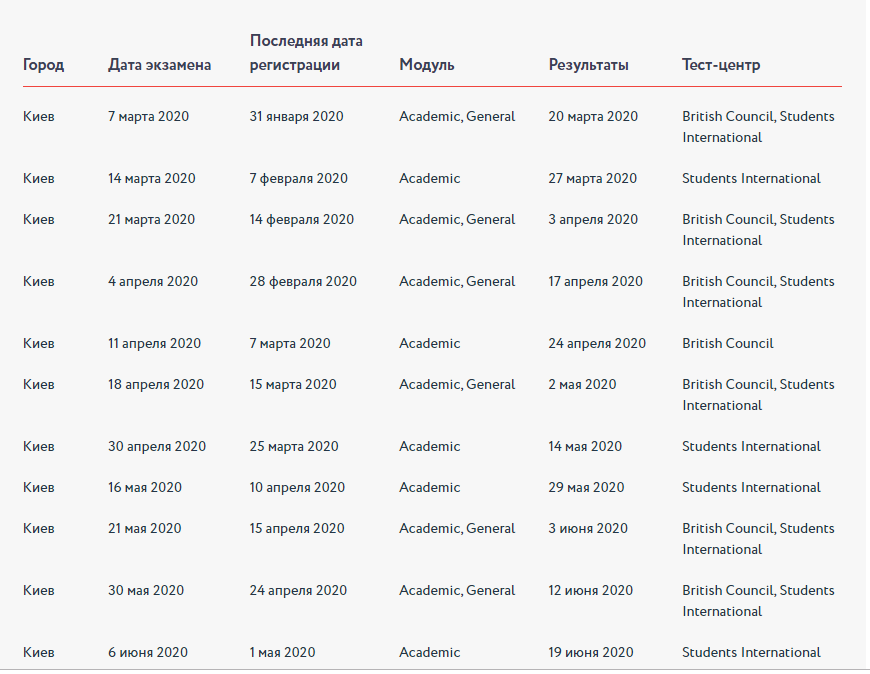Click the 'Тест-центр' column header

click(x=721, y=65)
